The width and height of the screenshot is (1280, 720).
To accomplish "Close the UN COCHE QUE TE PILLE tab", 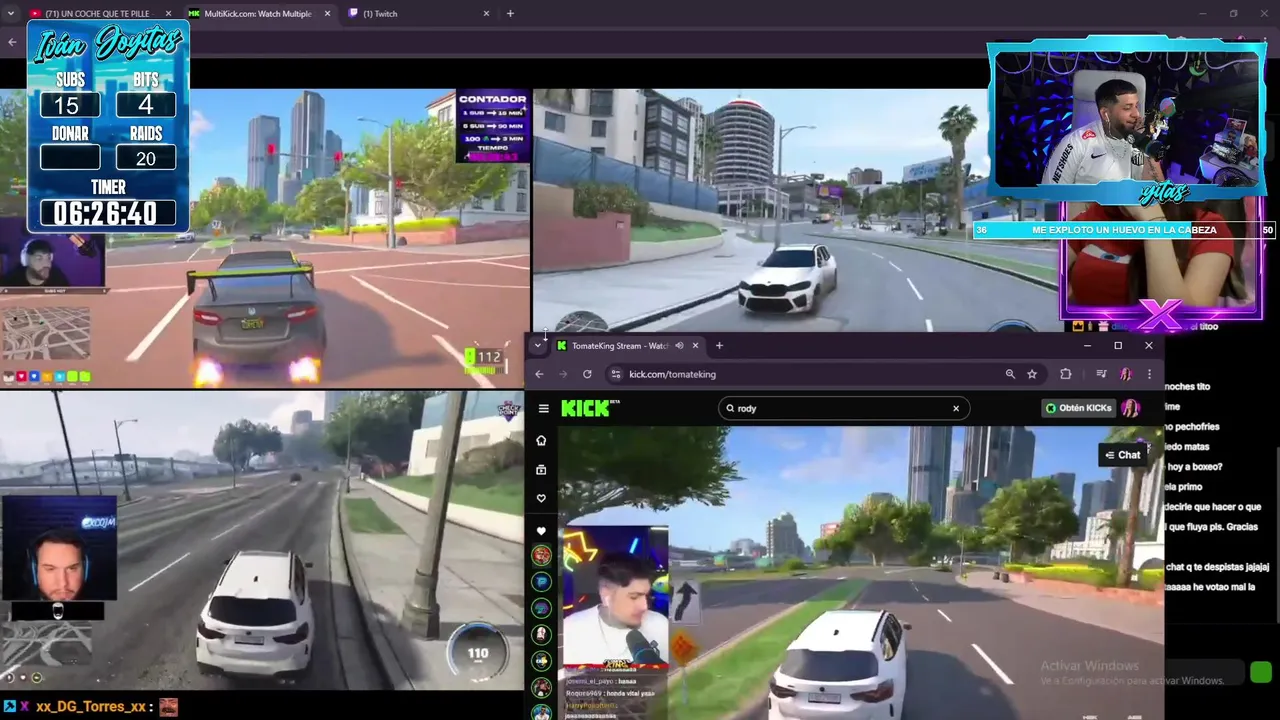I will [168, 14].
